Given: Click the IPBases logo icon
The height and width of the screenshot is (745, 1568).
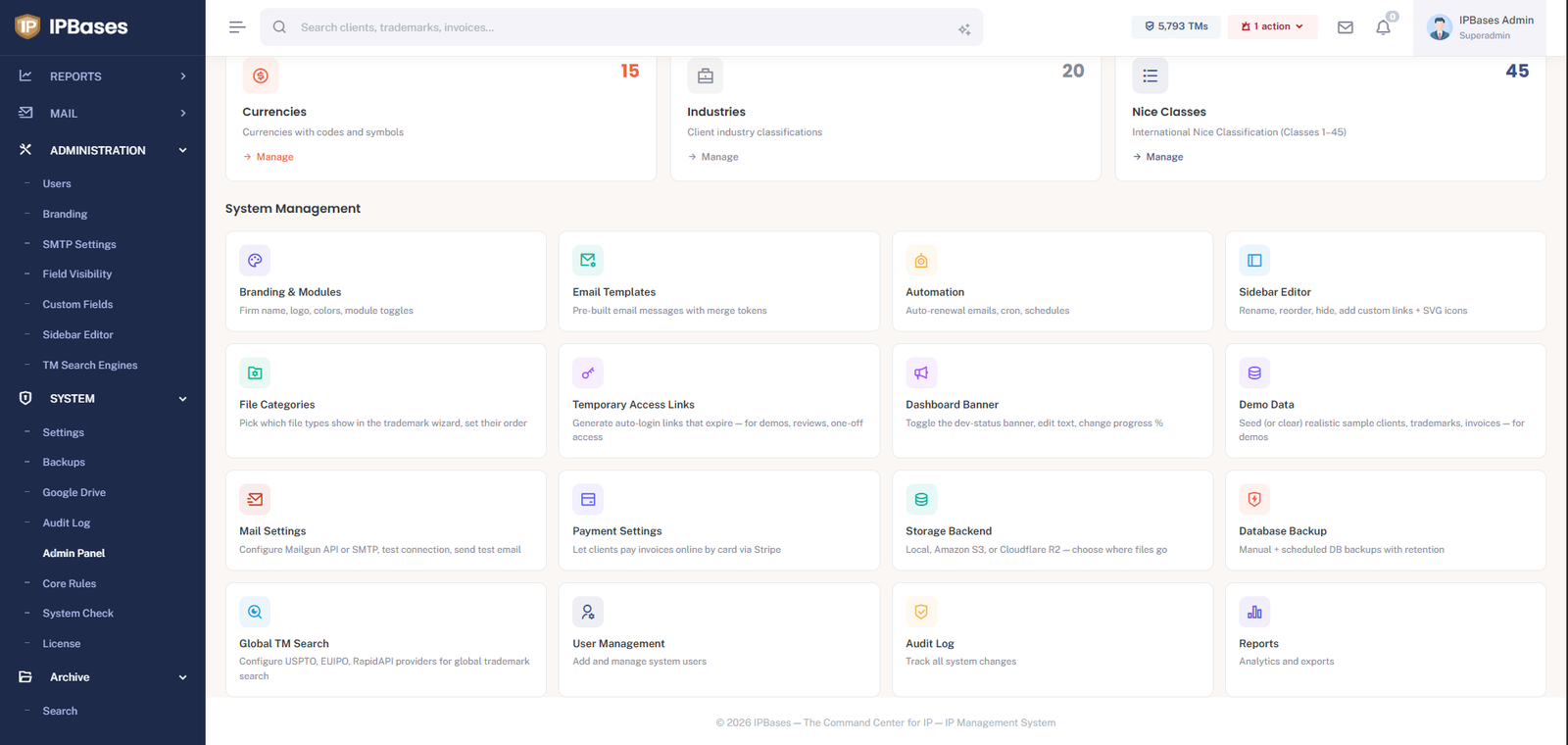Looking at the screenshot, I should click(x=27, y=26).
